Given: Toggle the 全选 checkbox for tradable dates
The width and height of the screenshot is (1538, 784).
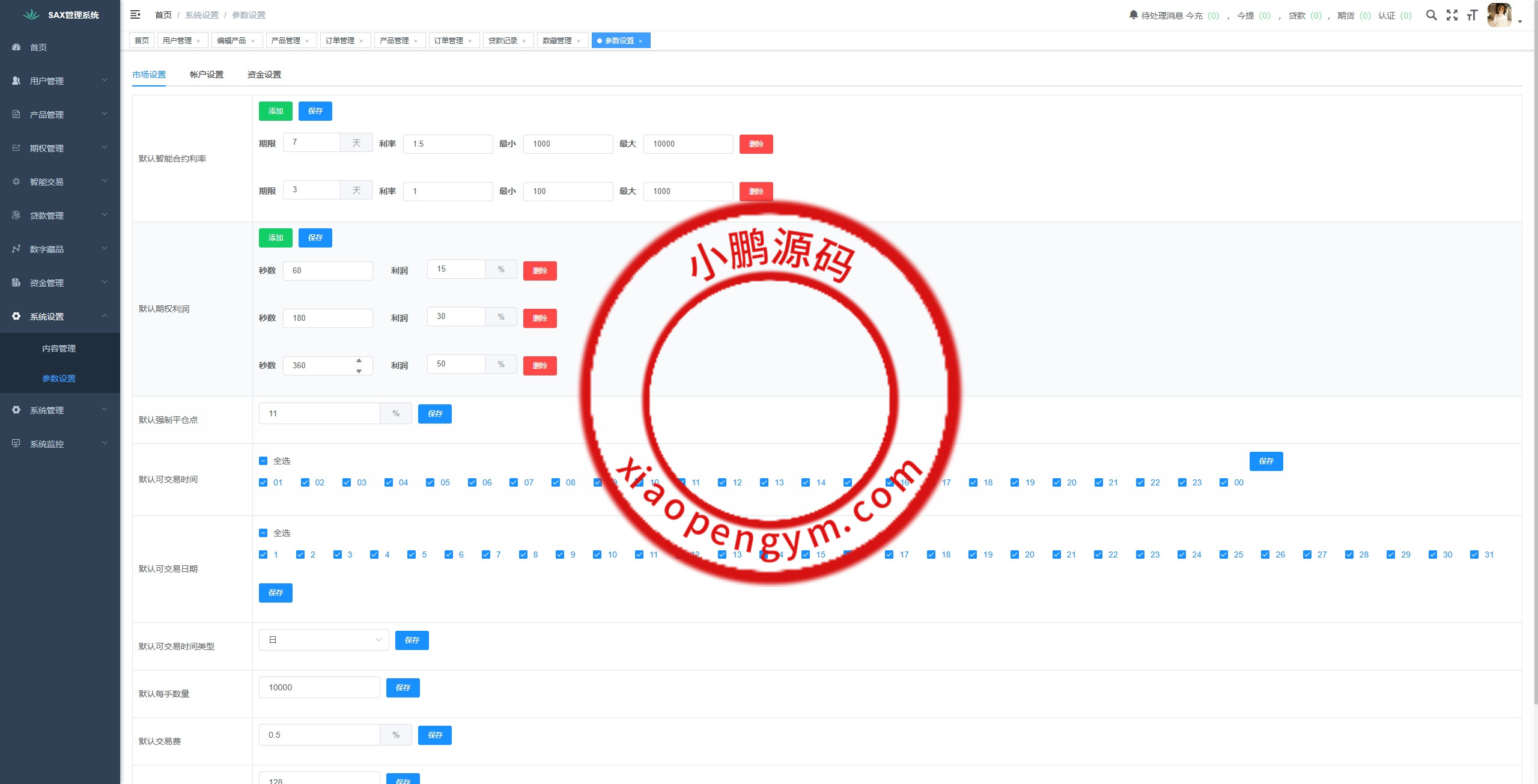Looking at the screenshot, I should click(263, 533).
